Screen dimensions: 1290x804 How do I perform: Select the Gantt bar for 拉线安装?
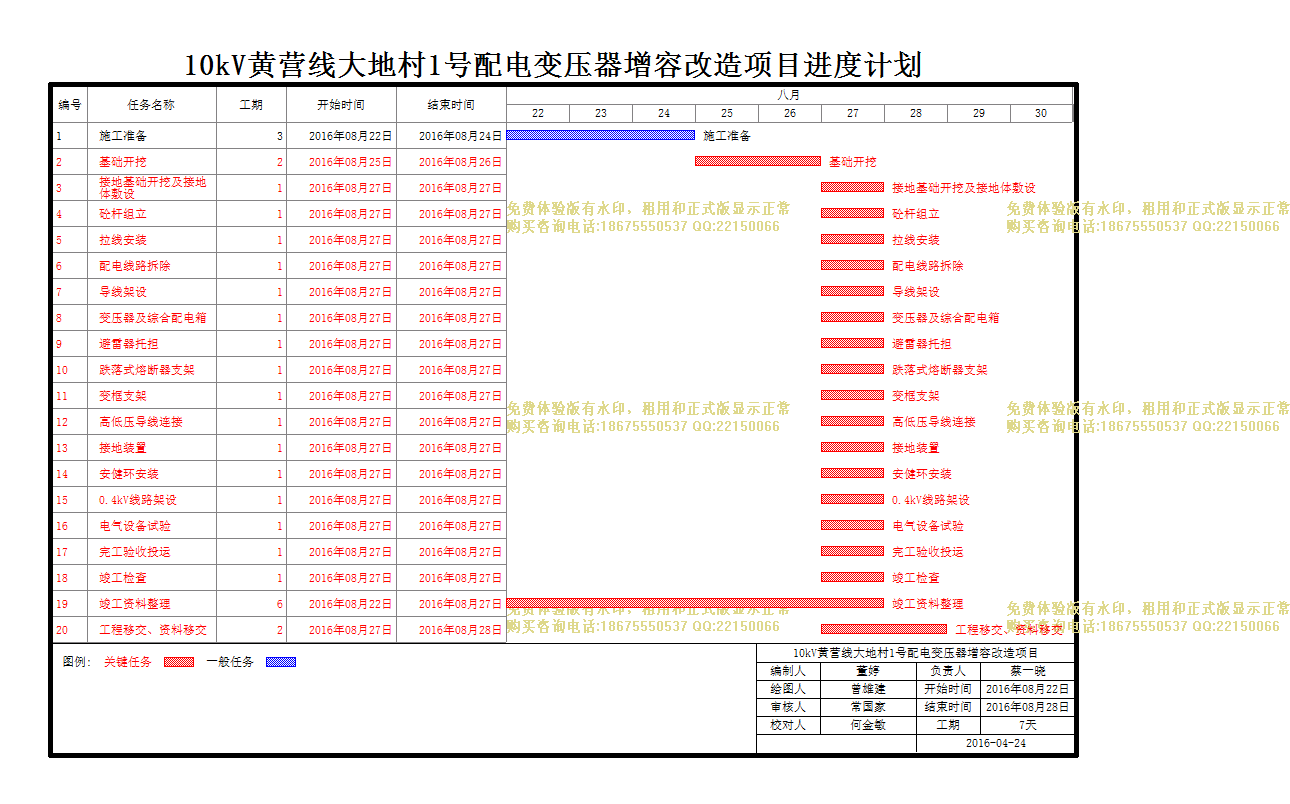852,239
